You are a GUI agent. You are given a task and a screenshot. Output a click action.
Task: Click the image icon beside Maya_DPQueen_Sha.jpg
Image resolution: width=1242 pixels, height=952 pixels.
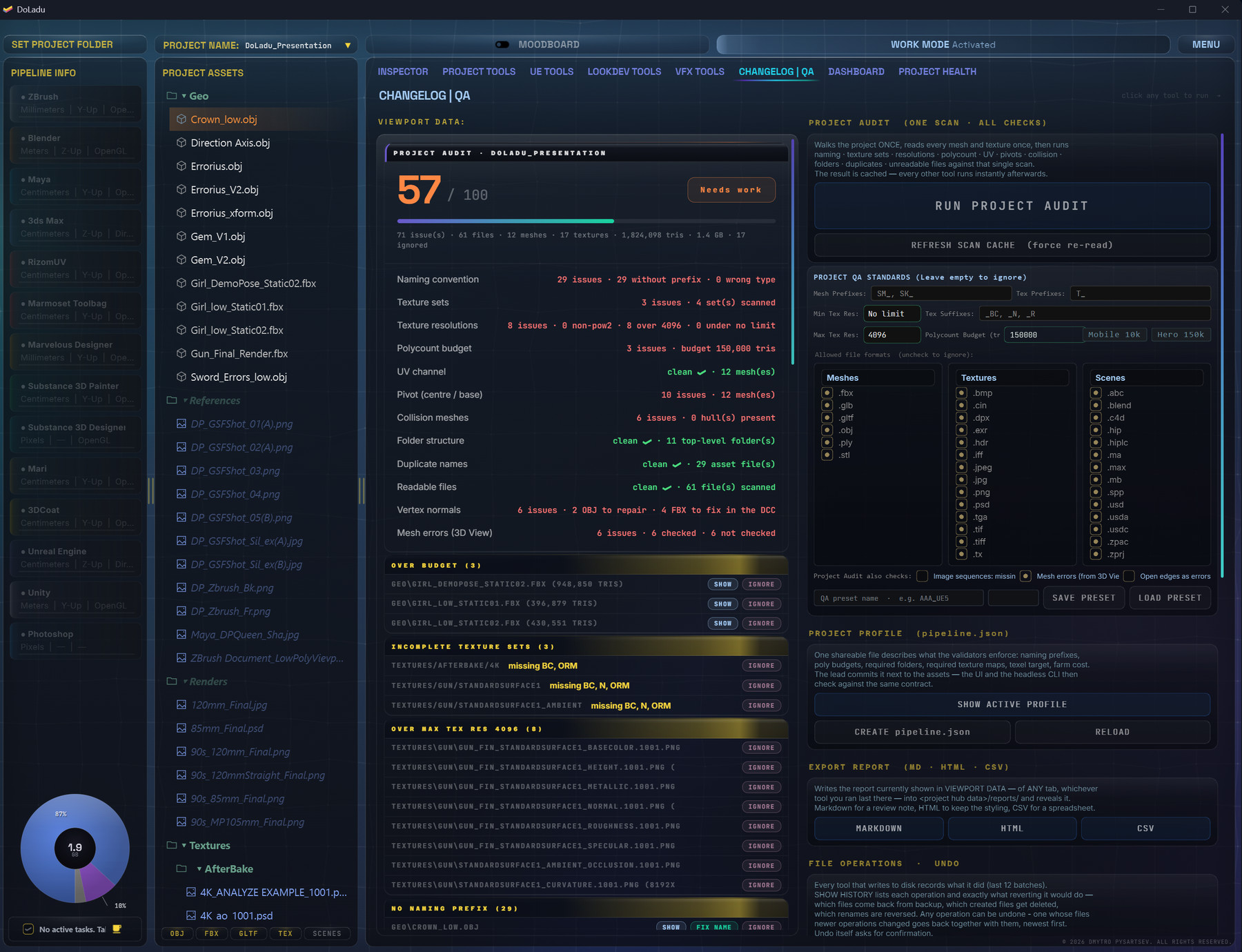pyautogui.click(x=181, y=634)
